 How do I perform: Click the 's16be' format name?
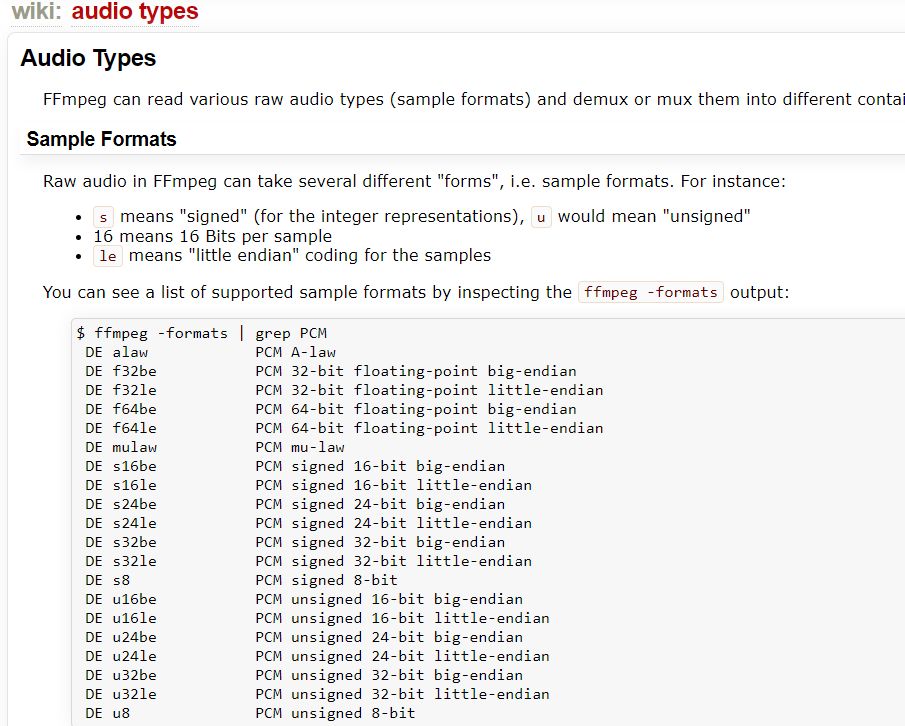(134, 466)
